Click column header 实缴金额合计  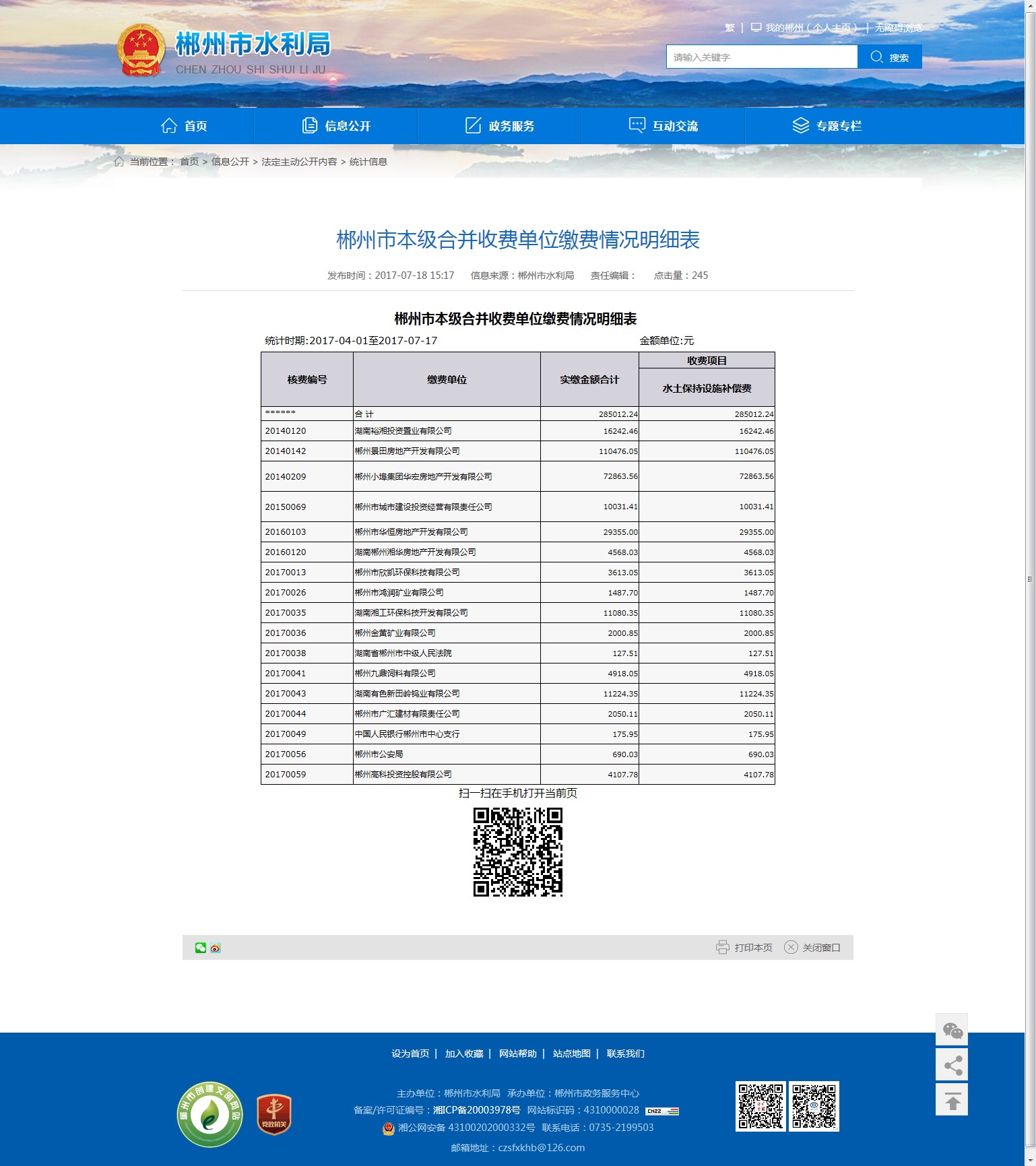[589, 379]
